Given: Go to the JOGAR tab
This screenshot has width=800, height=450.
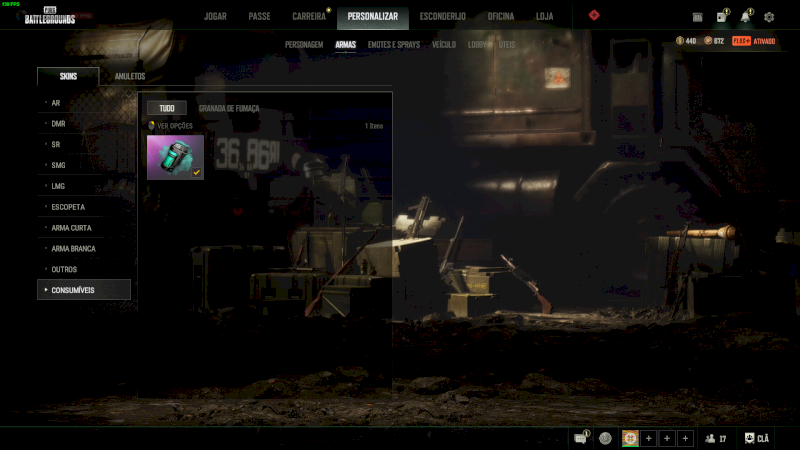Looking at the screenshot, I should (x=215, y=16).
